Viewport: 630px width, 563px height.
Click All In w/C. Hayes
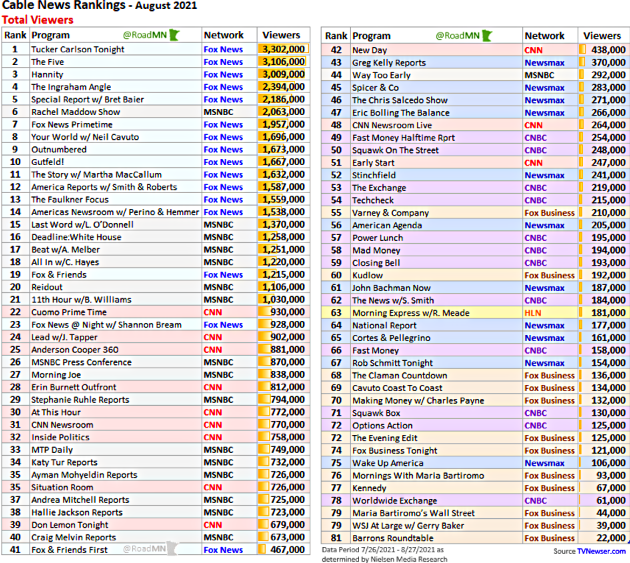65,262
